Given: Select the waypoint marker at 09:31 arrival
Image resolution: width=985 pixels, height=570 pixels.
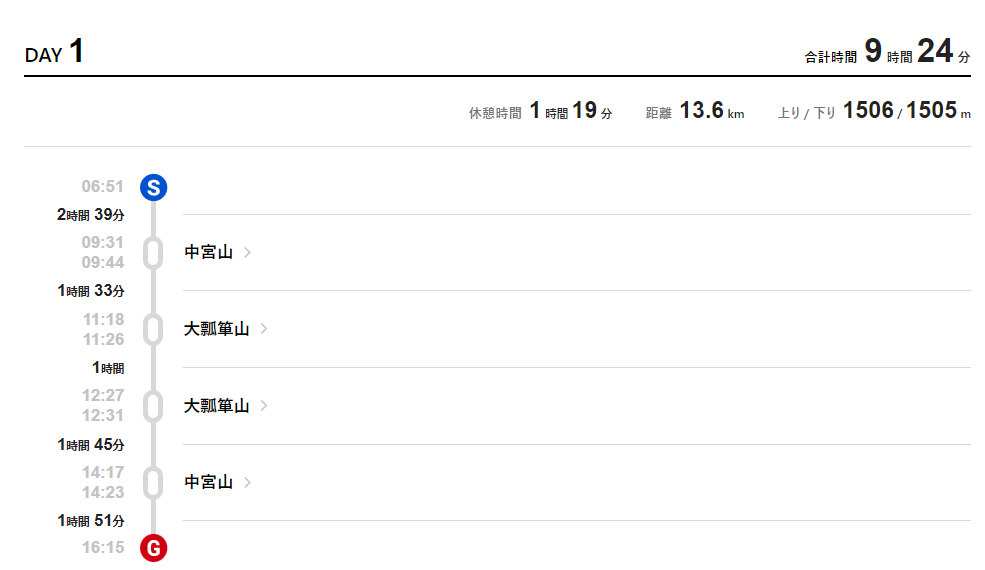Looking at the screenshot, I should 153,253.
